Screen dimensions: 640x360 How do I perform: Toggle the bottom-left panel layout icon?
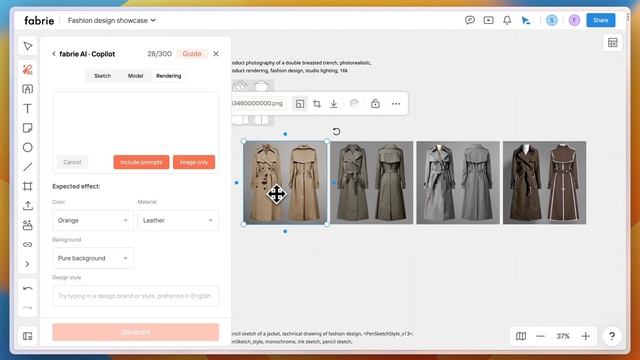pos(28,336)
